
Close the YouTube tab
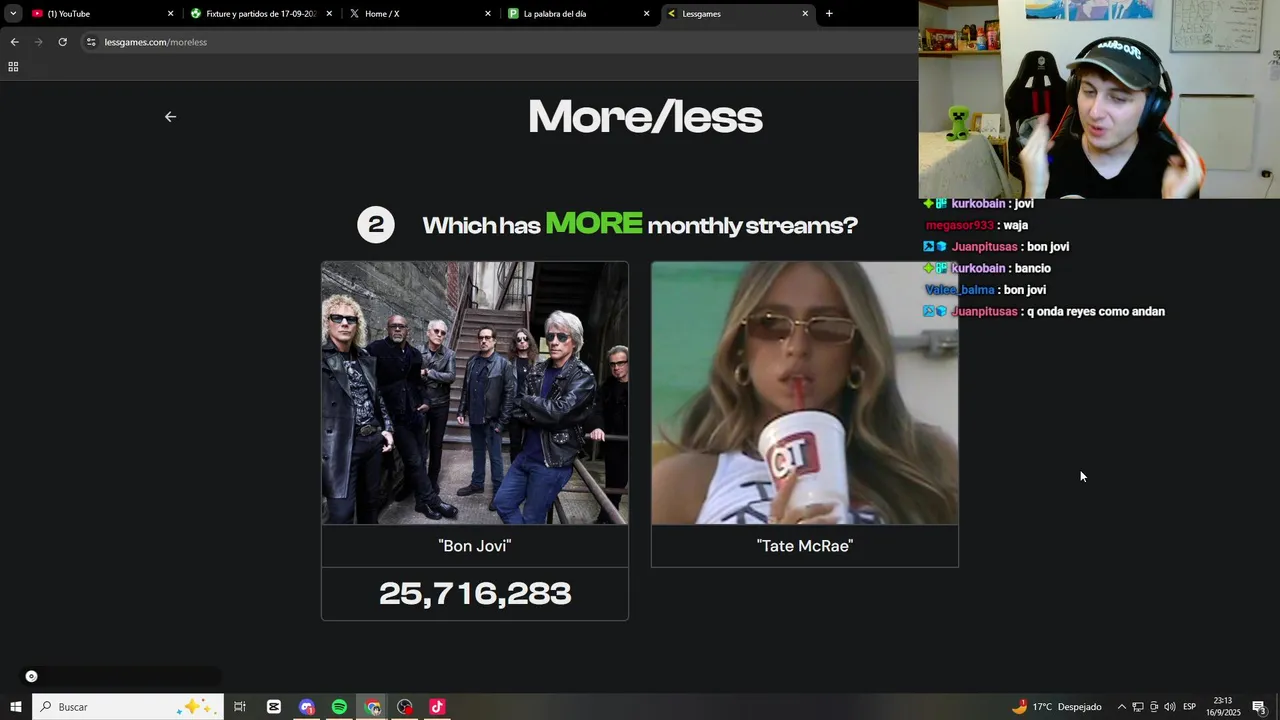click(x=170, y=14)
